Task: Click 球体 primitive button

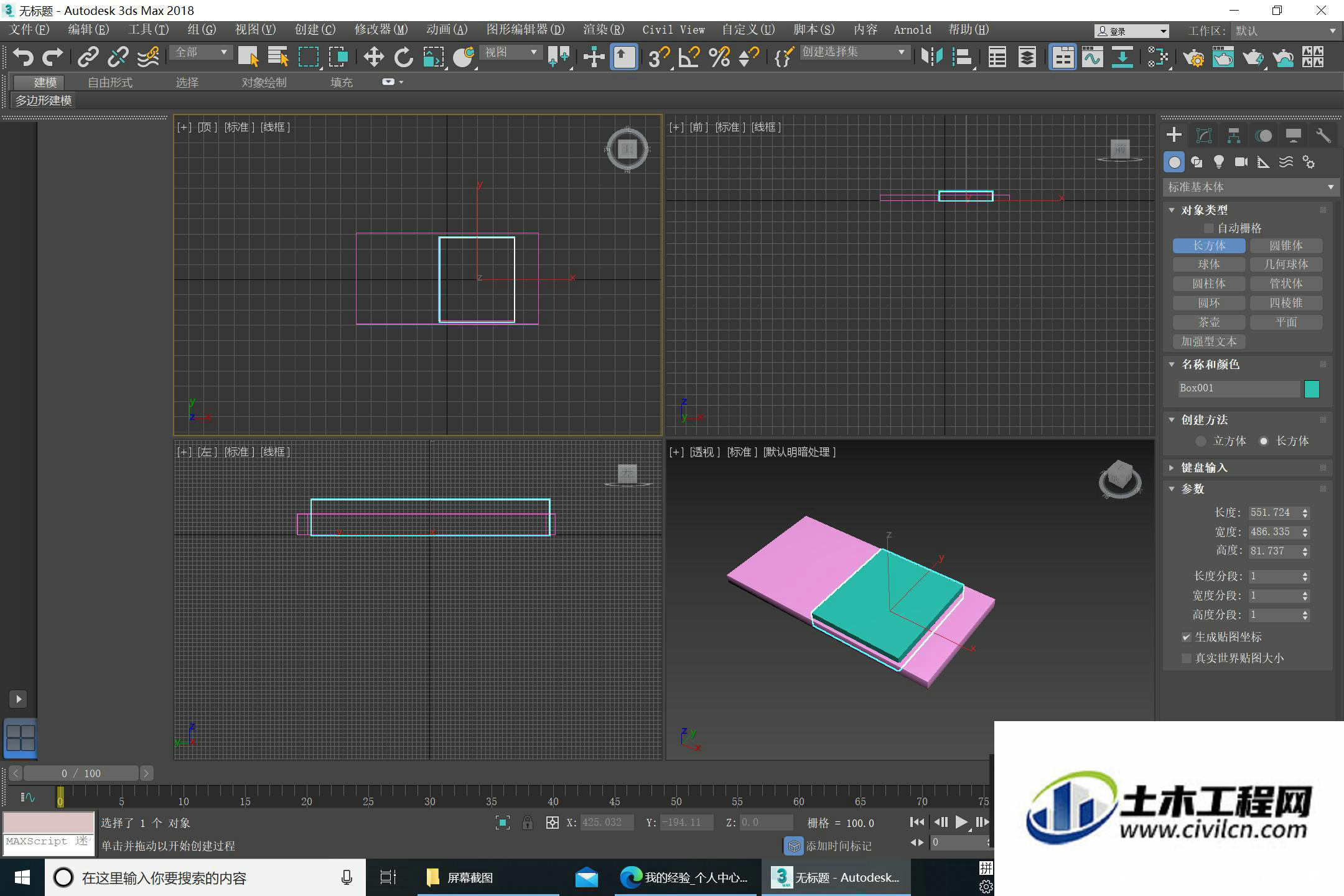Action: click(x=1209, y=265)
